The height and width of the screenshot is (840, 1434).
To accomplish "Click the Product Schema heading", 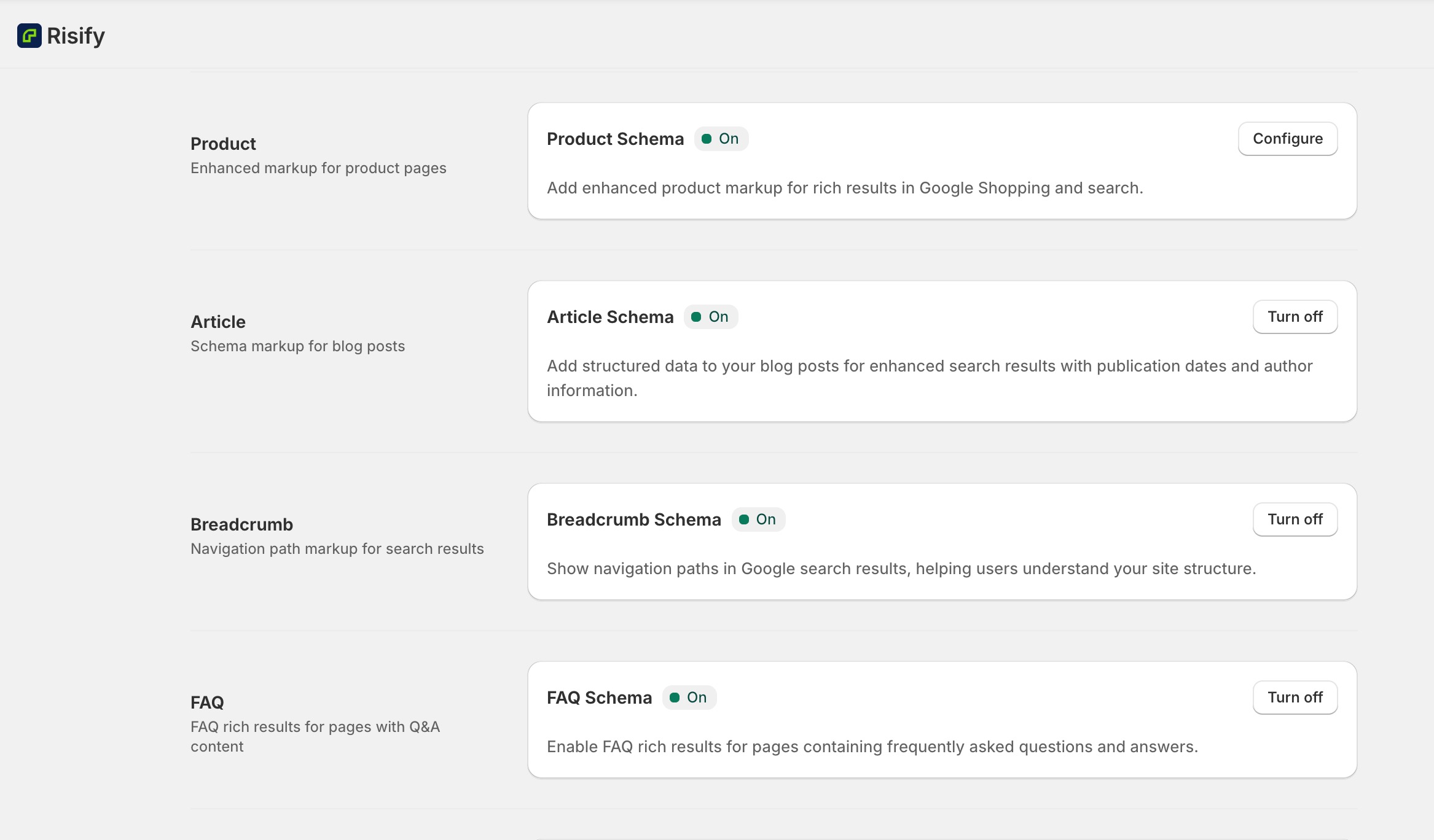I will tap(615, 138).
